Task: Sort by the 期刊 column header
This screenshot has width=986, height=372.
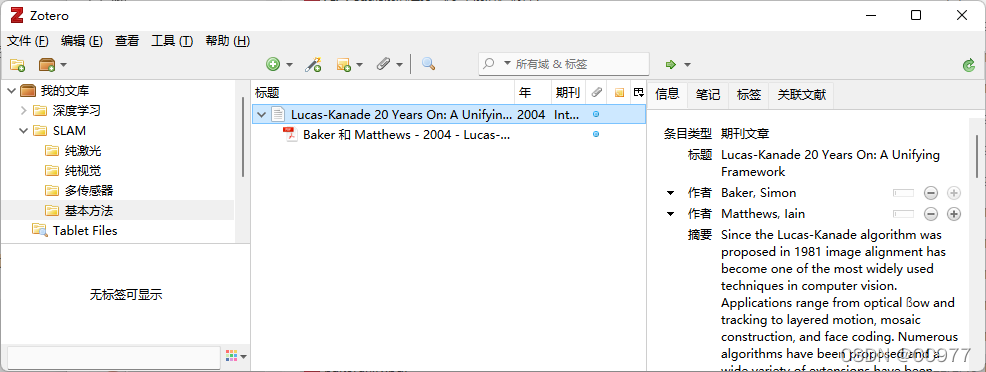Action: pyautogui.click(x=568, y=93)
